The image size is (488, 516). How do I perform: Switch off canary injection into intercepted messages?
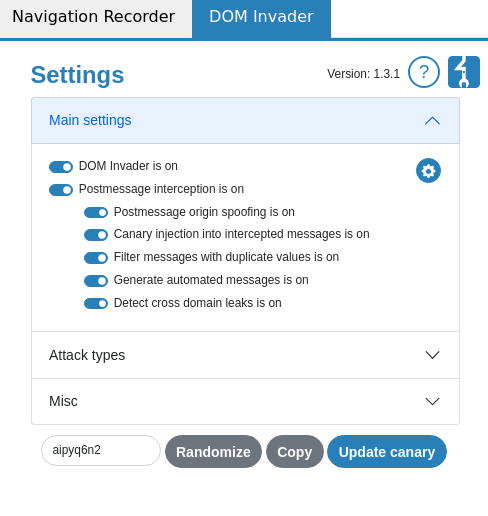click(x=96, y=235)
